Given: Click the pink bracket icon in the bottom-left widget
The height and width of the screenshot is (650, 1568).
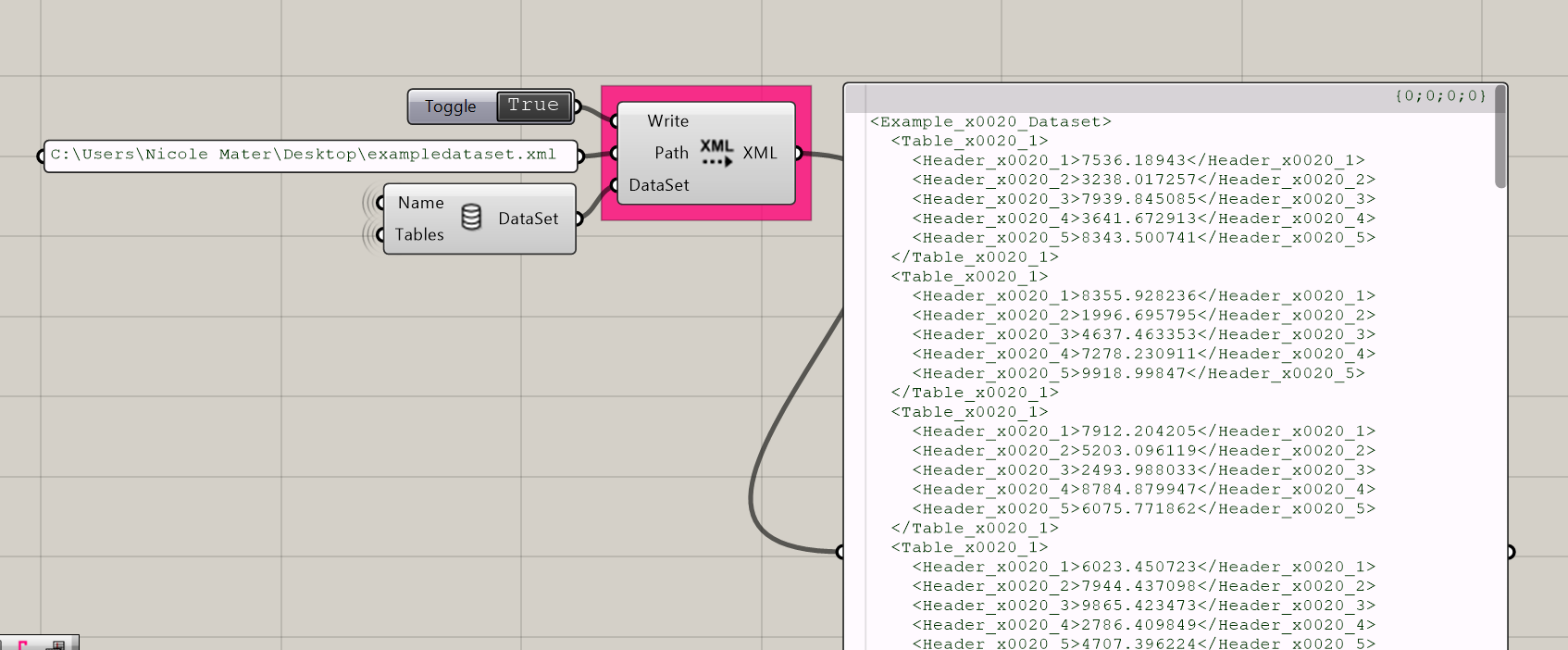Looking at the screenshot, I should click(22, 644).
